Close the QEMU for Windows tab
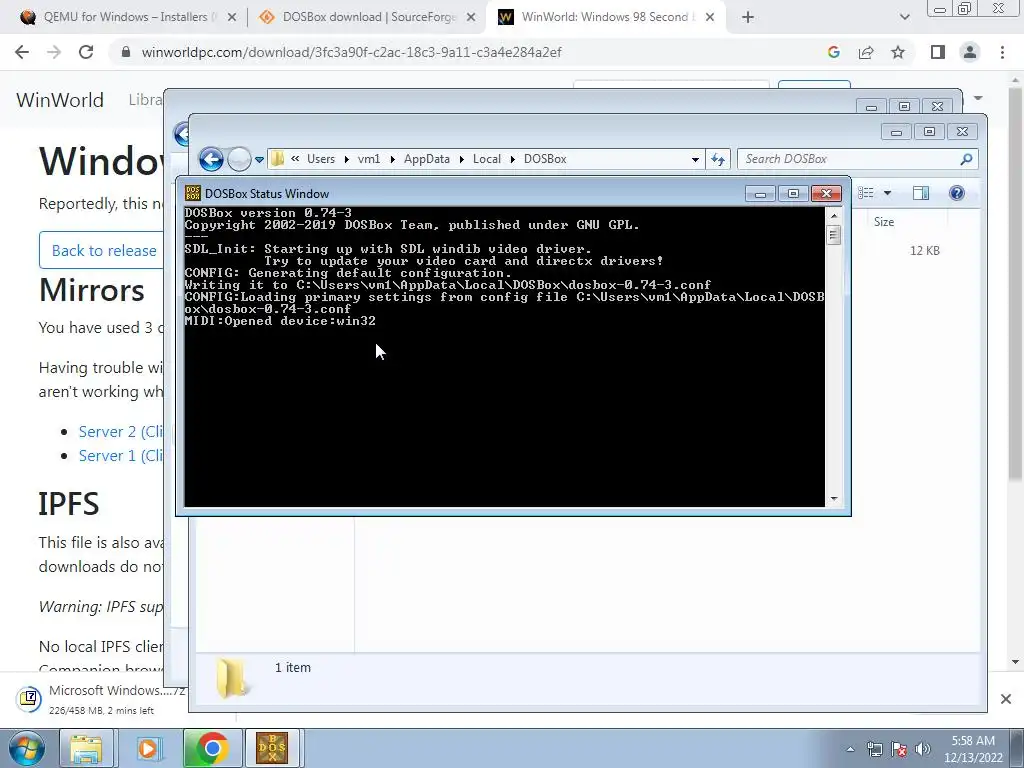The width and height of the screenshot is (1024, 768). (232, 18)
